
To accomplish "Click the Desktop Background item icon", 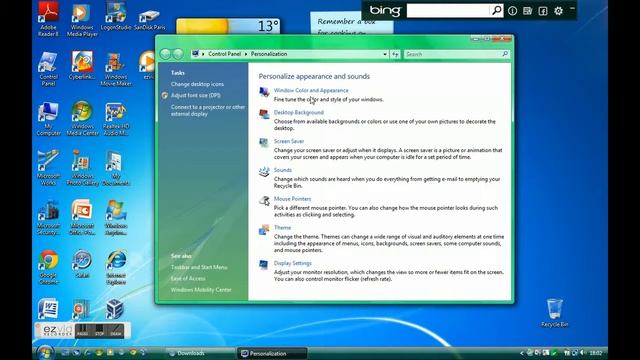I will tap(264, 114).
